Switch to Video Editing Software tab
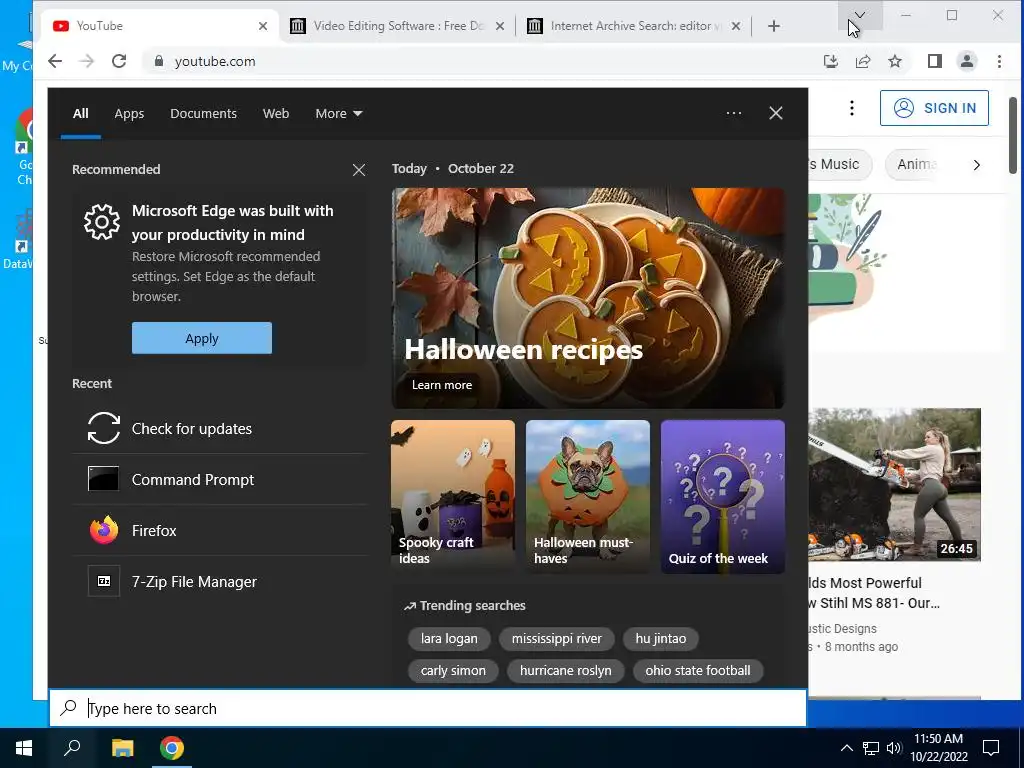This screenshot has height=768, width=1024. 397,26
